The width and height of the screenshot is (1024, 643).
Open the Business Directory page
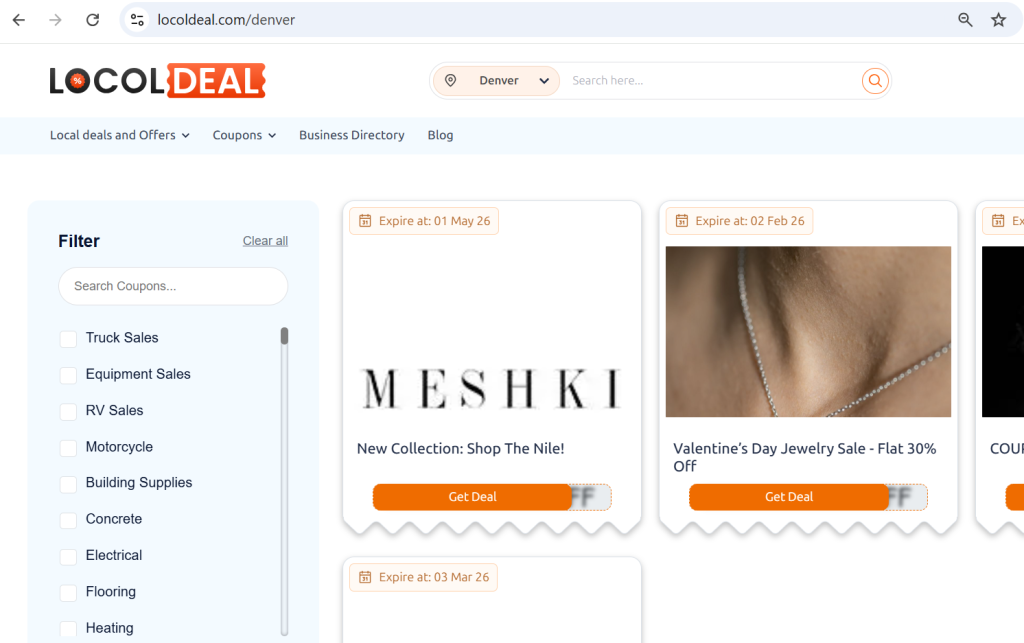point(351,135)
